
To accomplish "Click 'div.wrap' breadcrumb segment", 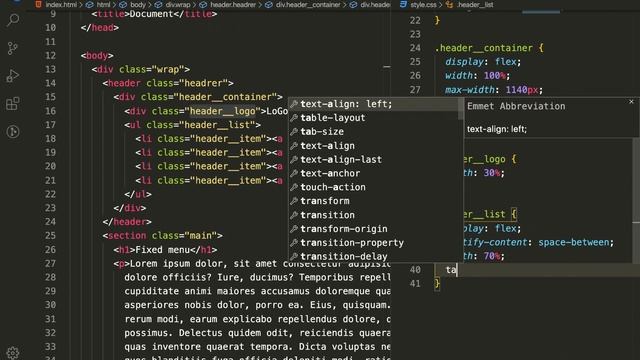I will (x=178, y=4).
